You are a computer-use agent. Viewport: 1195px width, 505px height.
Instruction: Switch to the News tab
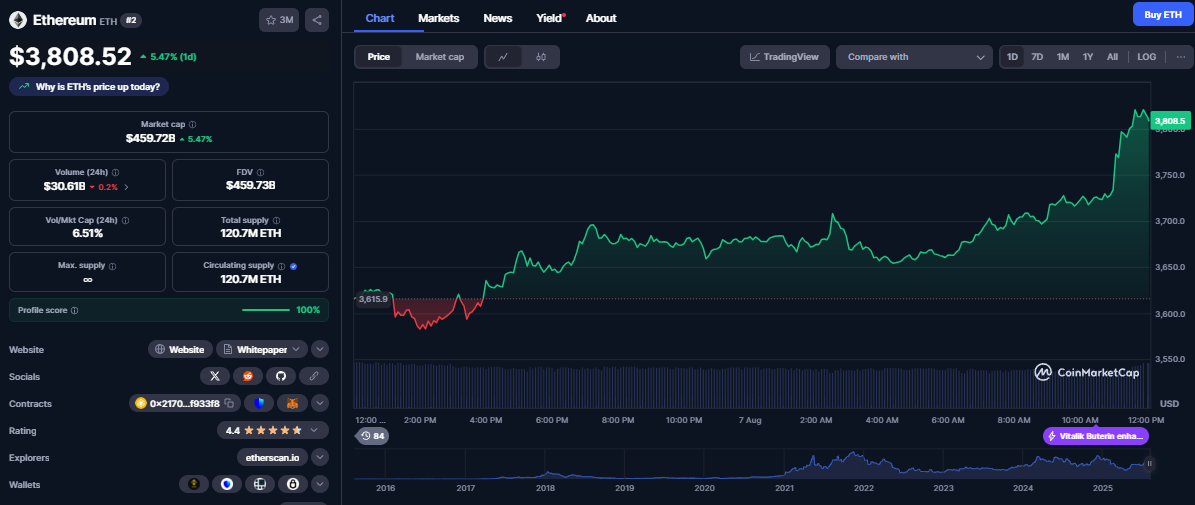pos(498,18)
